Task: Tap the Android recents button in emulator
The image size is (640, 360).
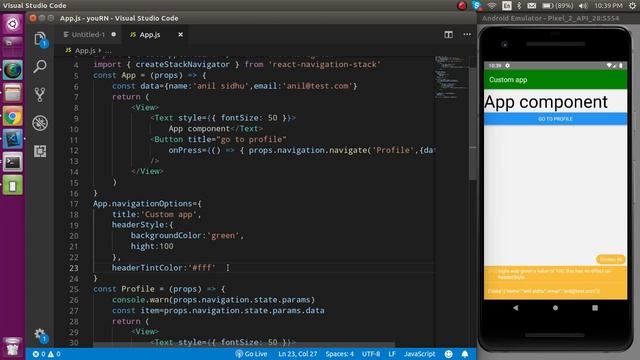Action: click(595, 308)
